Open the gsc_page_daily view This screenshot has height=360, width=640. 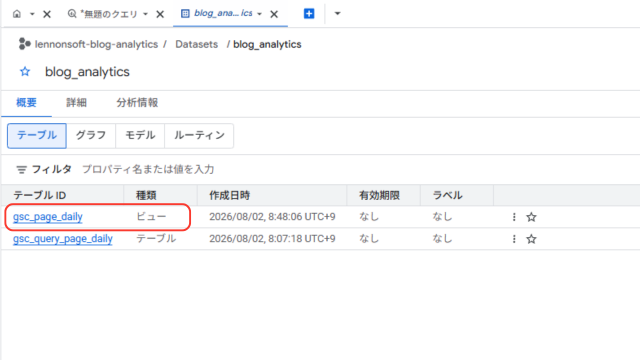(48, 217)
